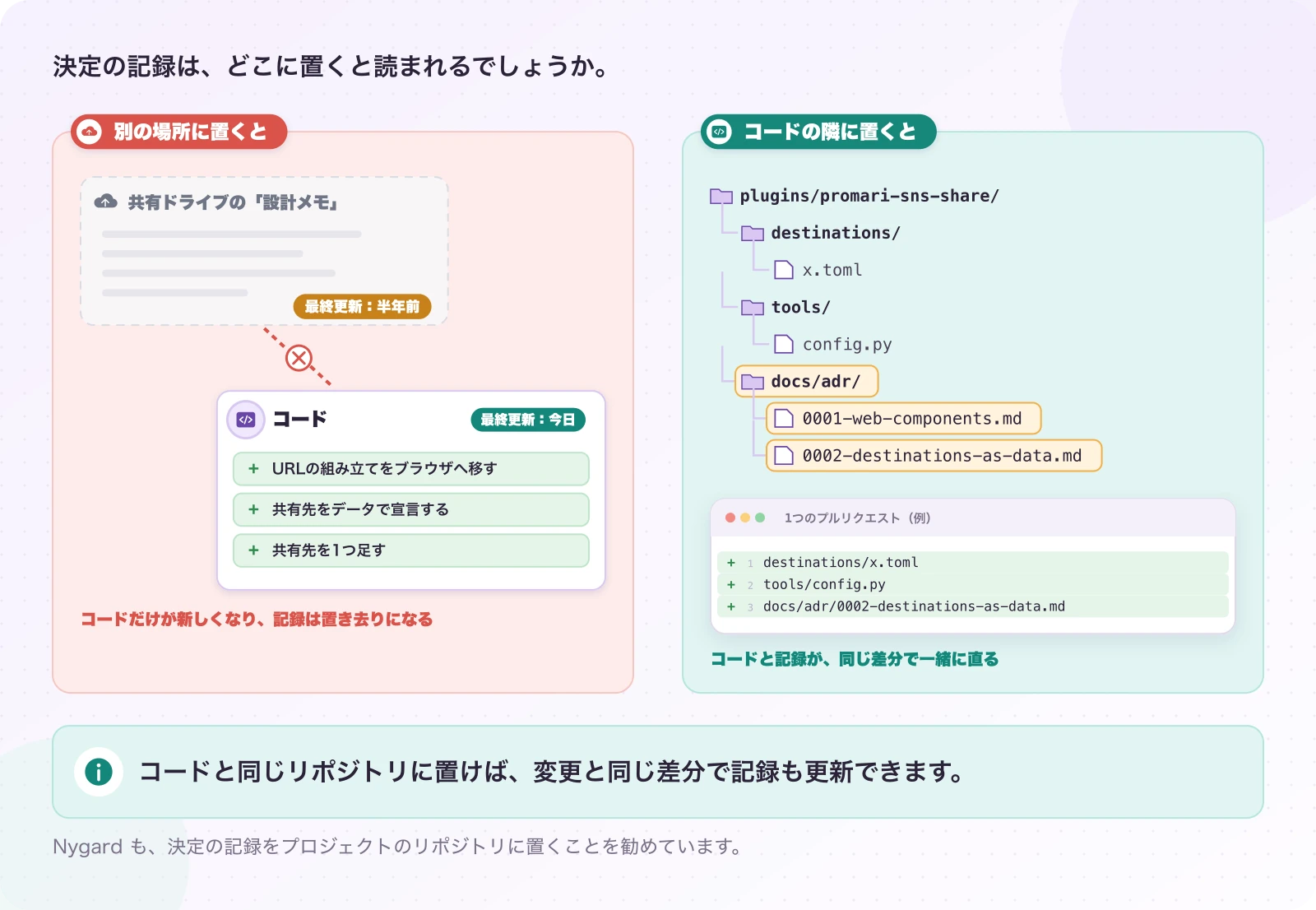Click the green info icon in bottom banner

coord(99,772)
